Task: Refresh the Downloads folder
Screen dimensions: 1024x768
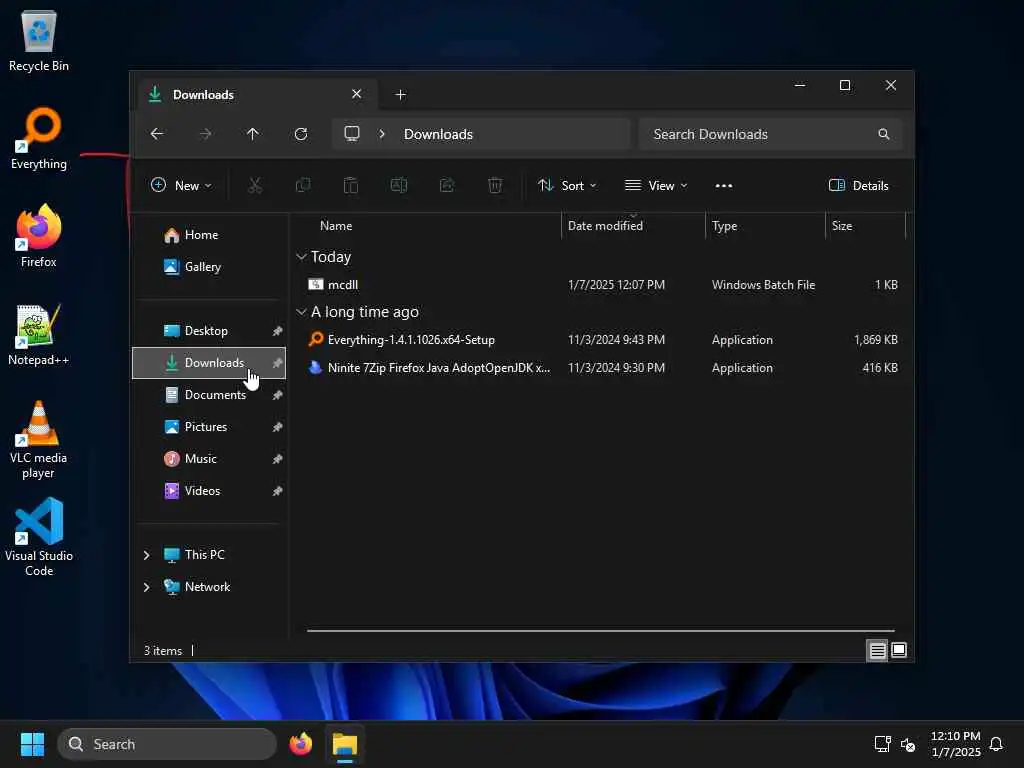Action: click(301, 134)
